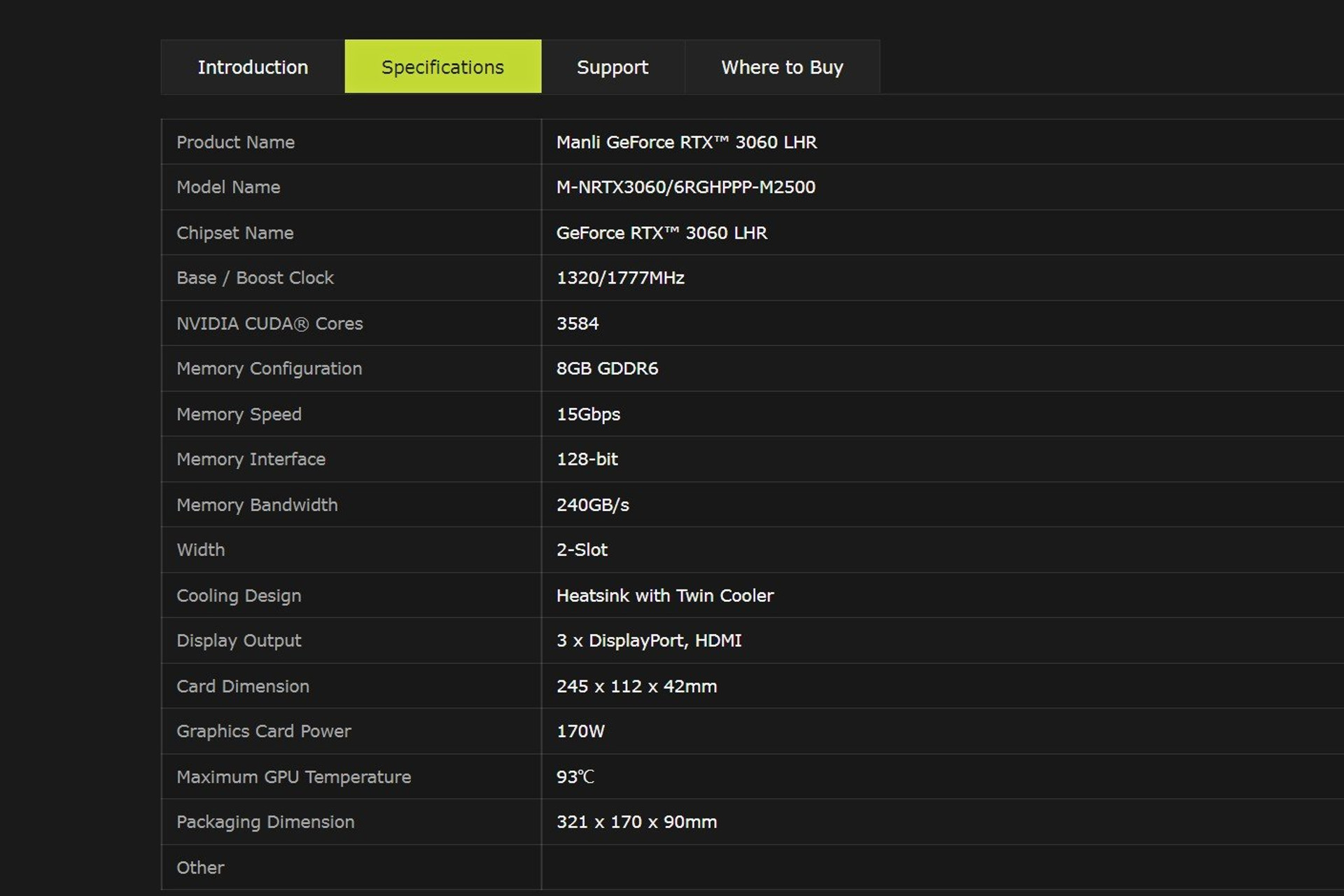
Task: Select the 2-Slot value
Action: [582, 549]
